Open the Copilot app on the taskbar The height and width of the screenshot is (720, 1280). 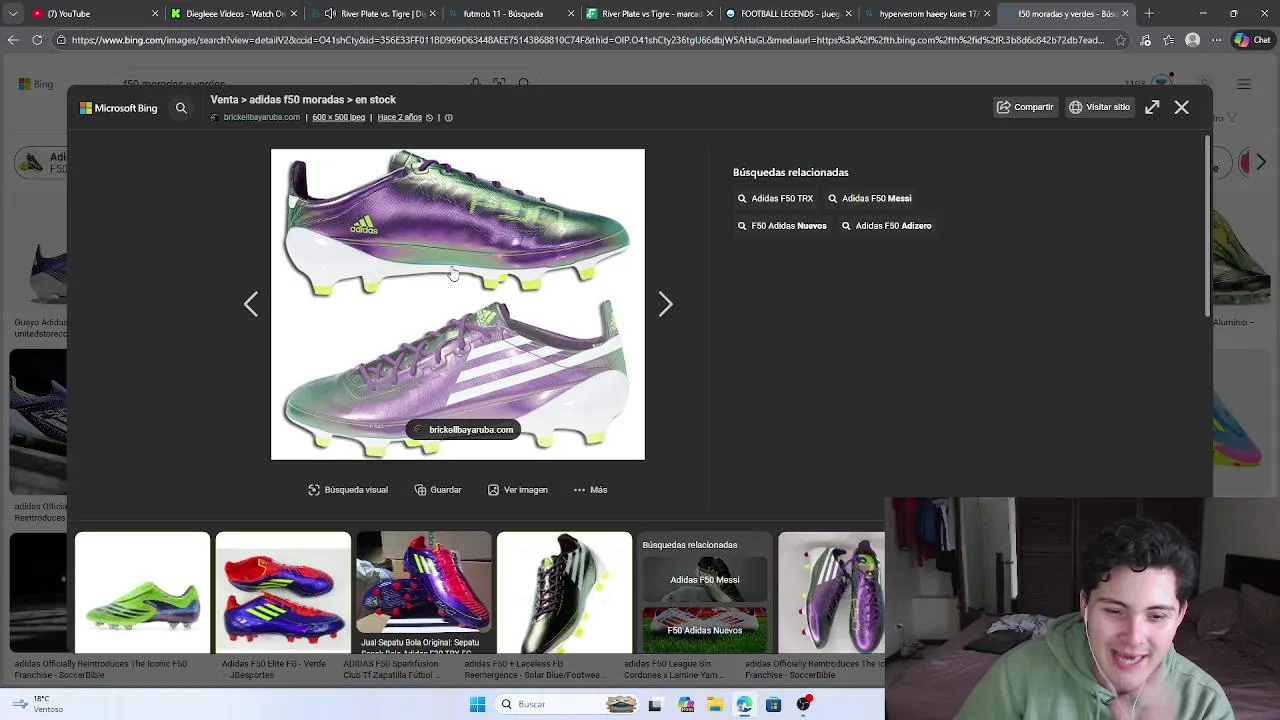click(686, 705)
